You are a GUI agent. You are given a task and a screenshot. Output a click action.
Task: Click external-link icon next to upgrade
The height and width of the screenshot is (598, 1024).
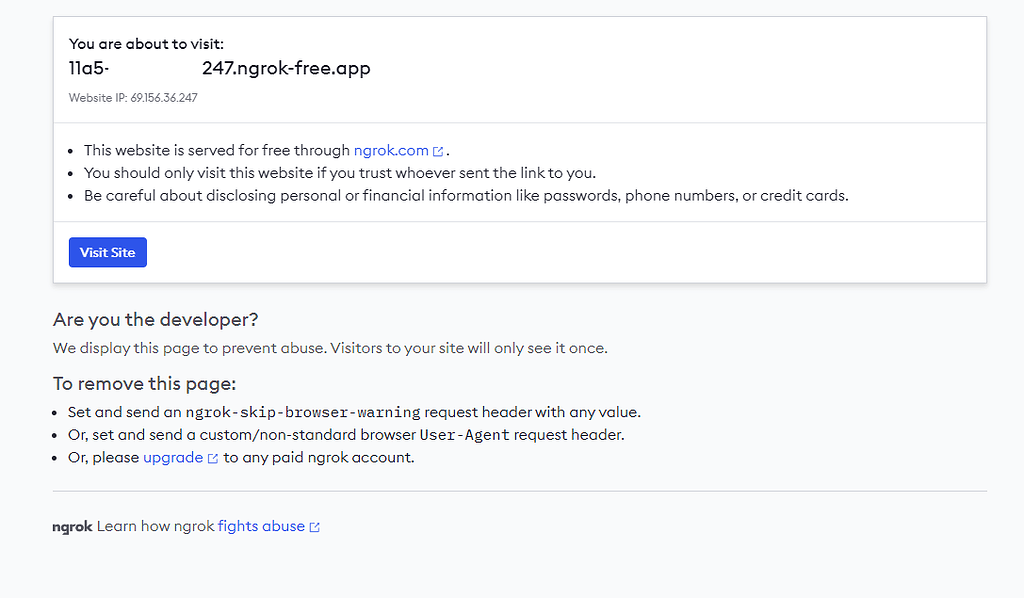pyautogui.click(x=212, y=459)
